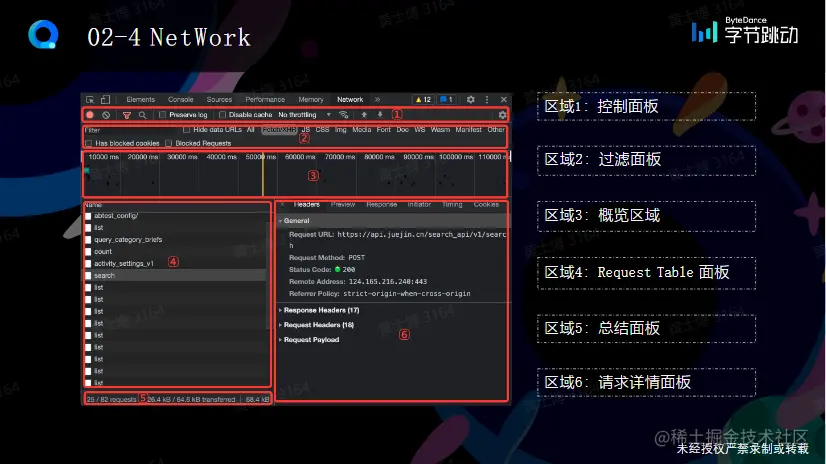This screenshot has height=464, width=826.
Task: Switch to the Console tab
Action: click(x=181, y=100)
